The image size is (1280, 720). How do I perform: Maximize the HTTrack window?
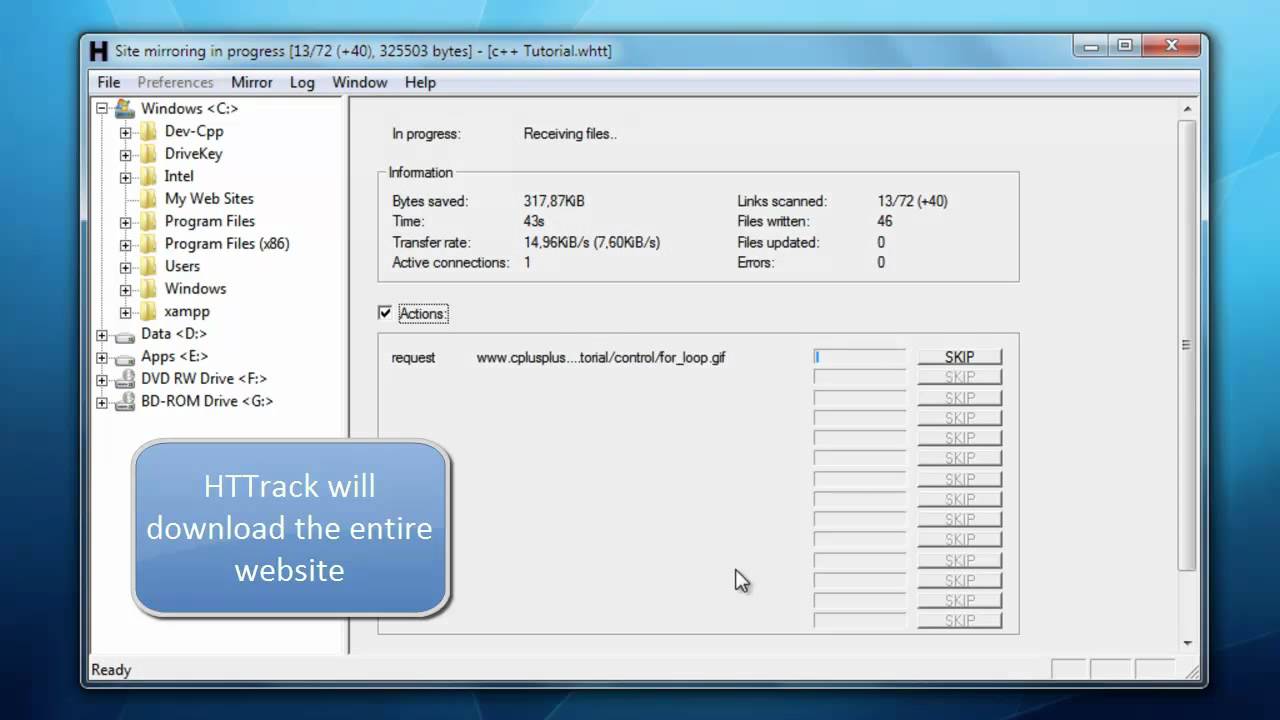tap(1124, 46)
